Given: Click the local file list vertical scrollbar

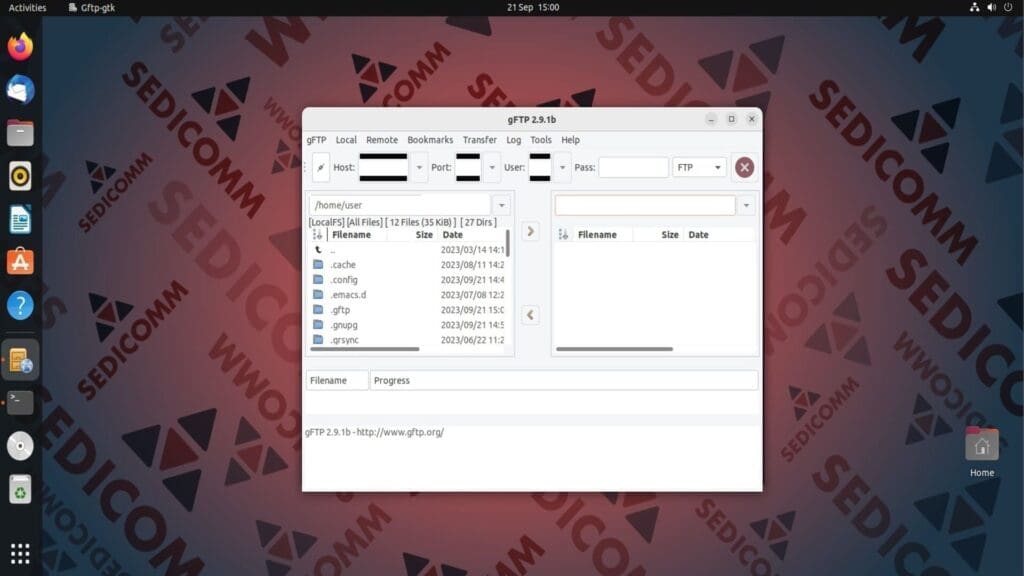Looking at the screenshot, I should click(x=507, y=243).
